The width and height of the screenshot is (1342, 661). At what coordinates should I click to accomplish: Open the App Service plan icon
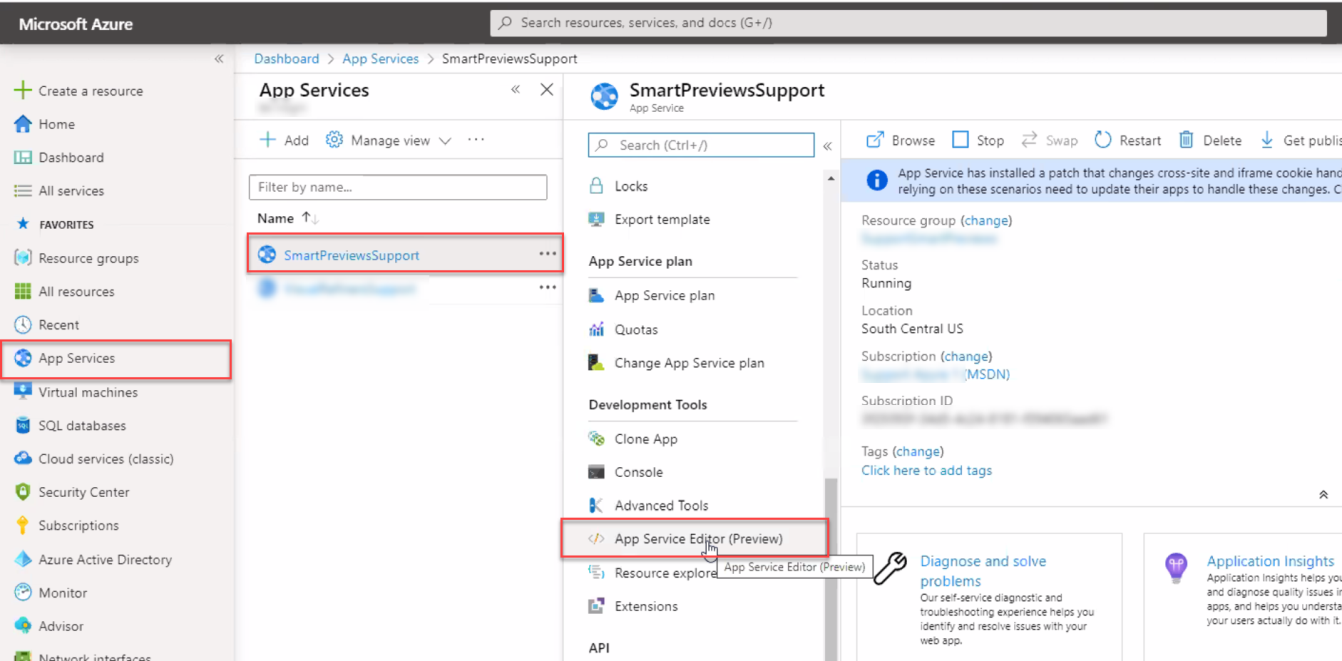point(596,295)
